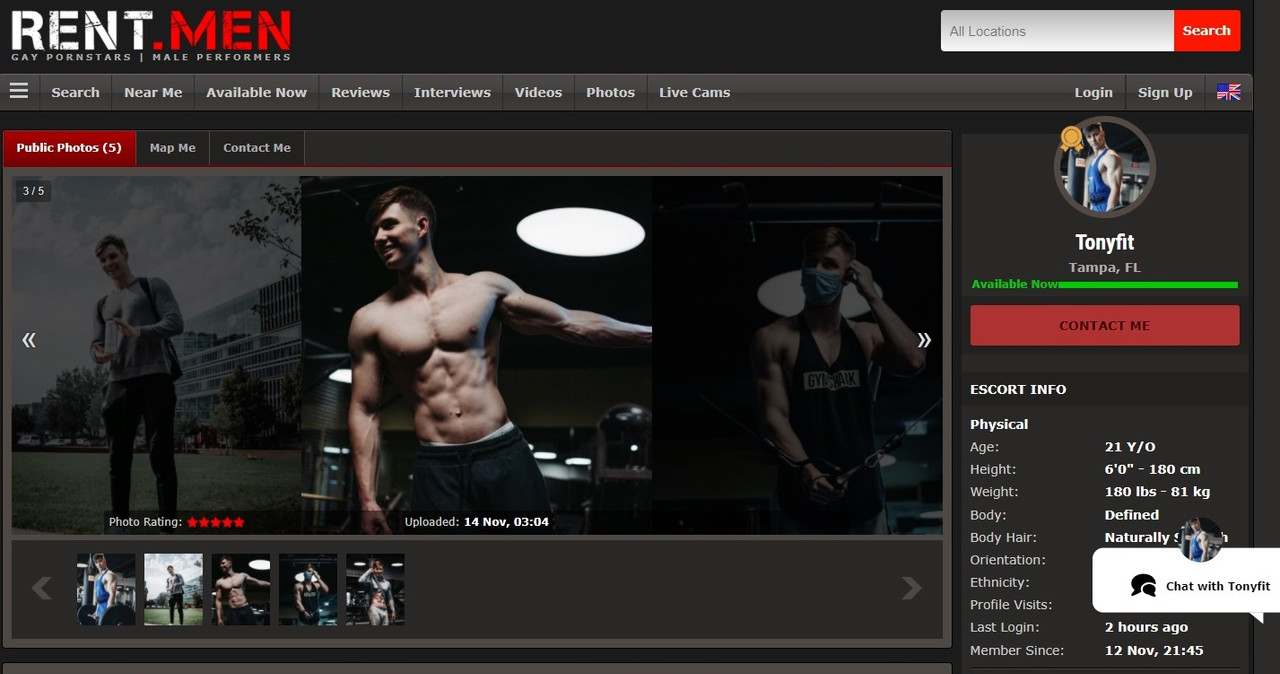Select the fourth gallery thumbnail
The height and width of the screenshot is (674, 1280).
308,589
